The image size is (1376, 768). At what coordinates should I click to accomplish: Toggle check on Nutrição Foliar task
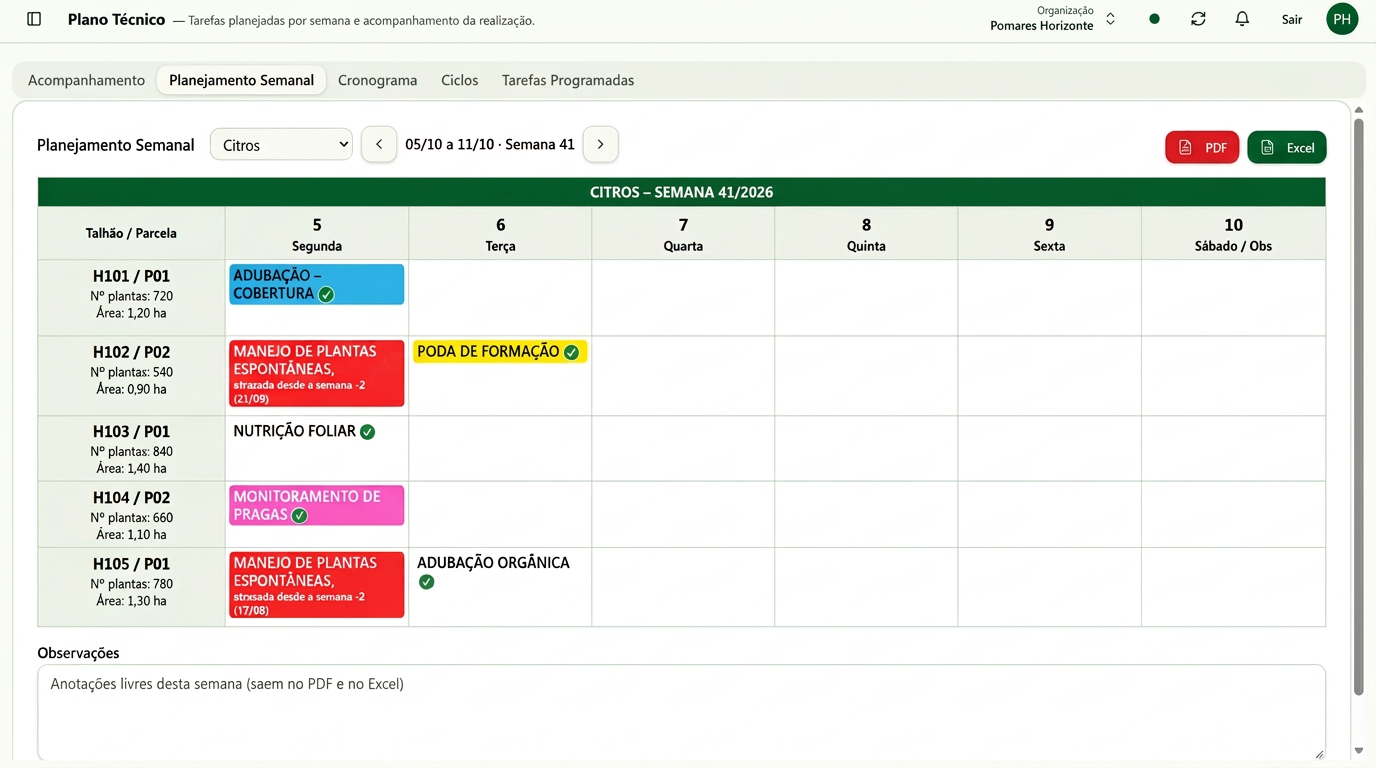coord(367,432)
